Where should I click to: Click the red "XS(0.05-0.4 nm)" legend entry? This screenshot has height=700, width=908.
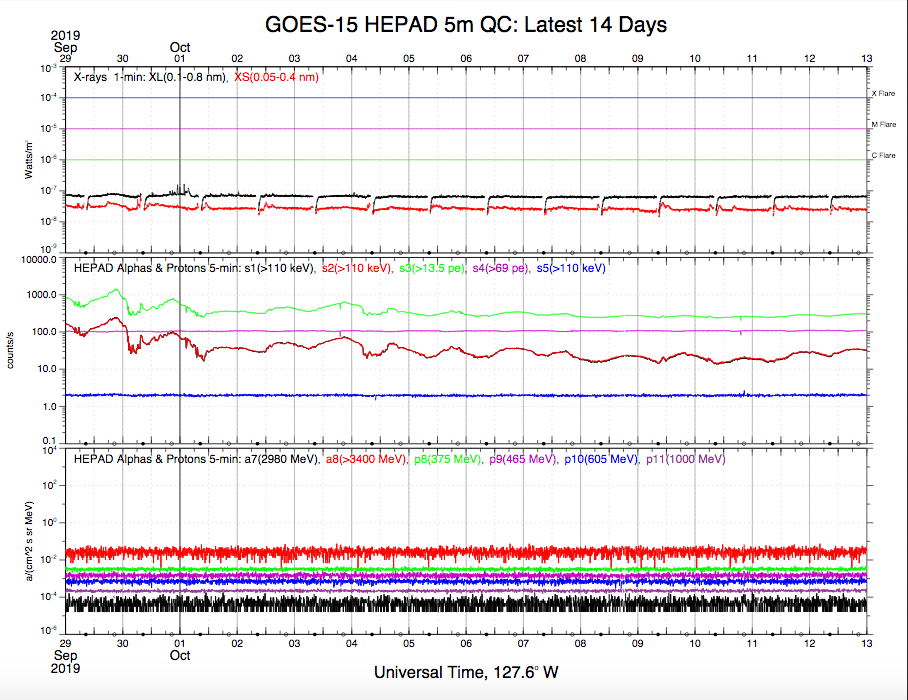click(x=276, y=77)
